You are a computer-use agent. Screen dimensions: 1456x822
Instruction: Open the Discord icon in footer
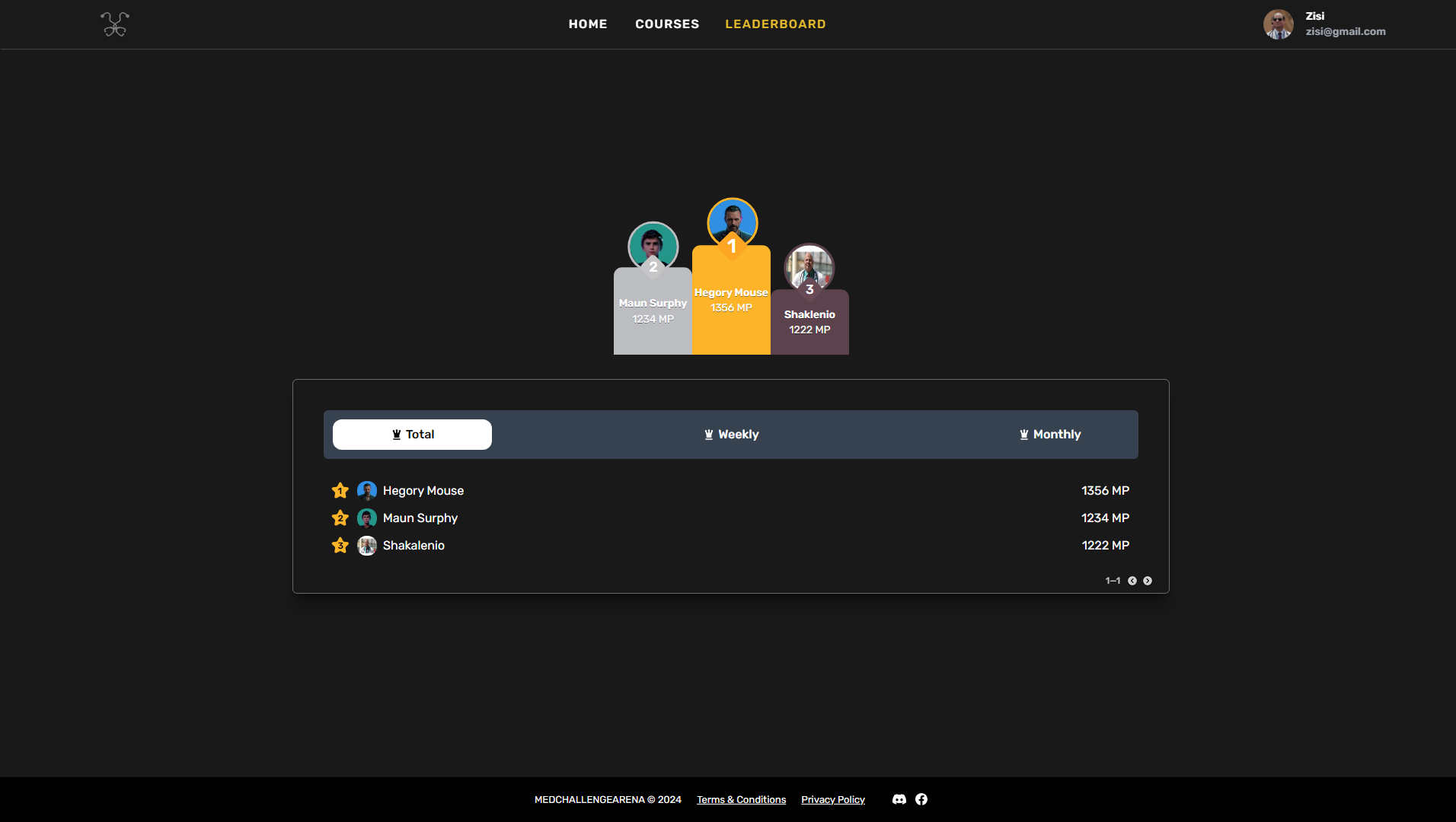pos(899,799)
